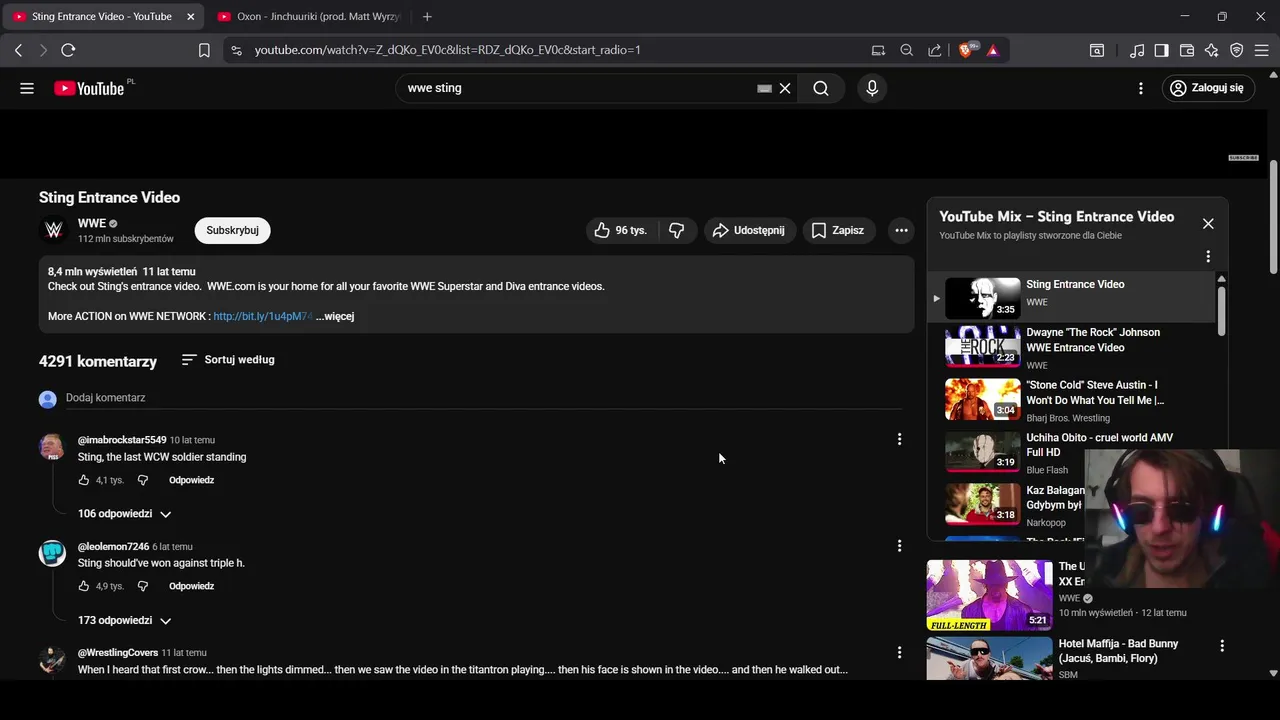The width and height of the screenshot is (1280, 720).
Task: Run search with magnifier button
Action: 821,88
